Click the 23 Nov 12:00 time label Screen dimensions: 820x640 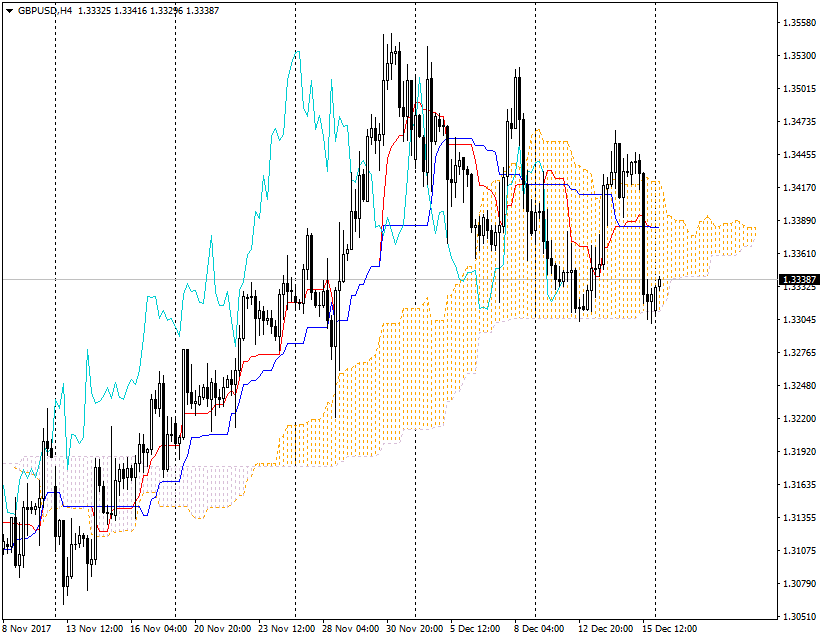pyautogui.click(x=285, y=629)
